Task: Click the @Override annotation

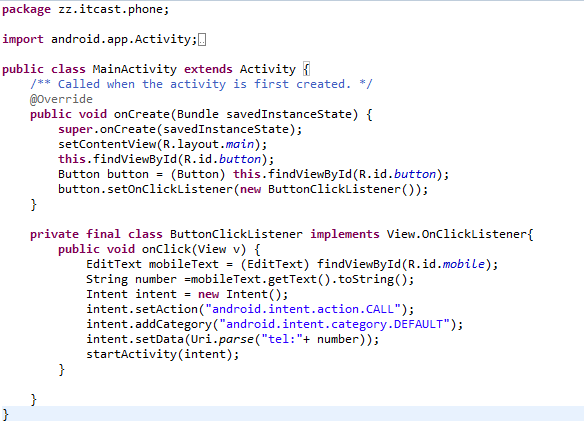Action: (x=61, y=99)
